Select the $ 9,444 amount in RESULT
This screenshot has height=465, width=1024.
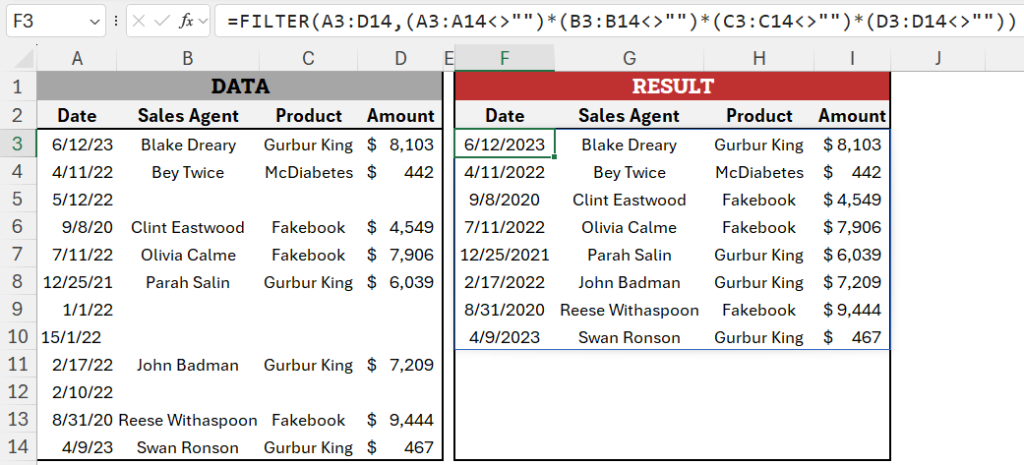(x=852, y=310)
